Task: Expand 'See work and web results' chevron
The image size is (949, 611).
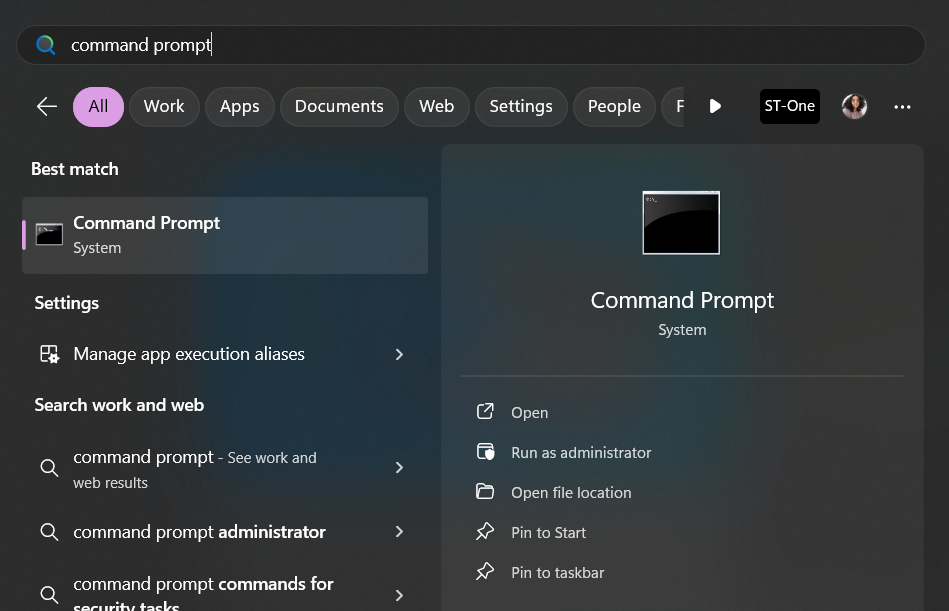Action: [x=399, y=468]
